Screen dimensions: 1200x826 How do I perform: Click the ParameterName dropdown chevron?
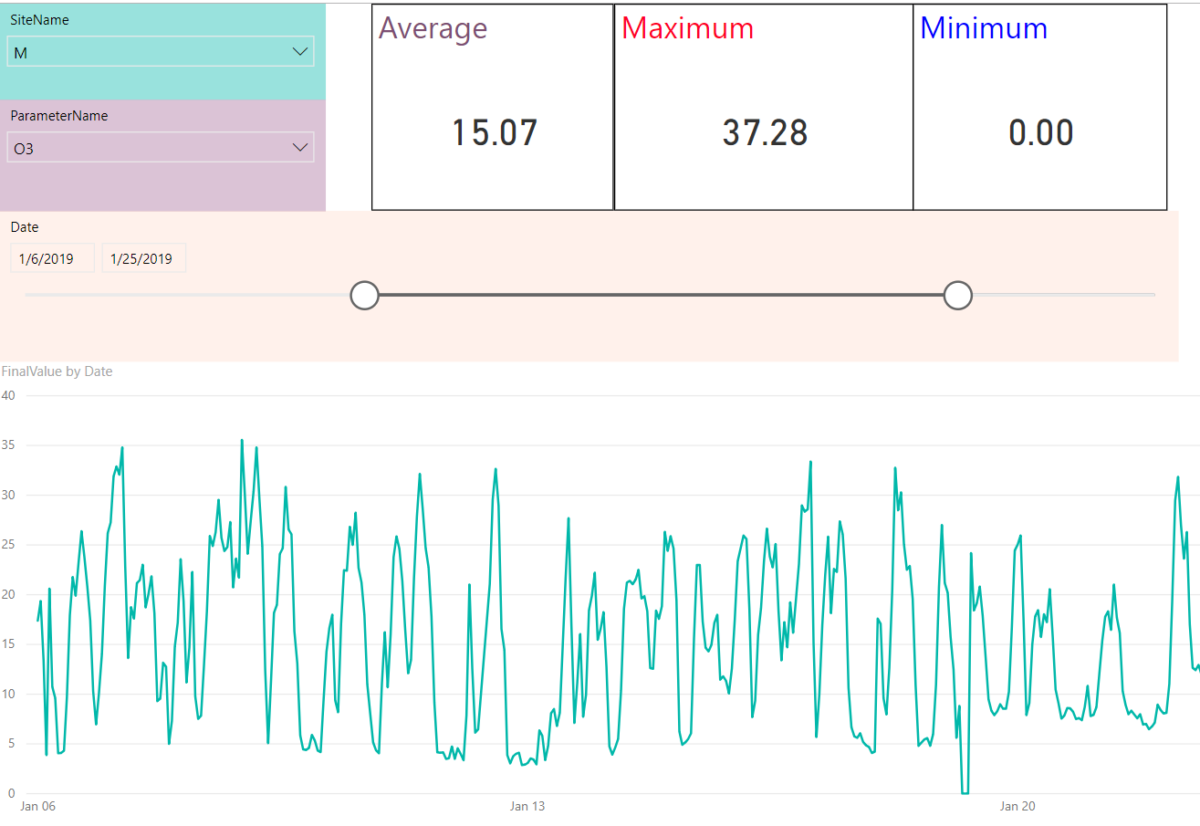(x=299, y=147)
